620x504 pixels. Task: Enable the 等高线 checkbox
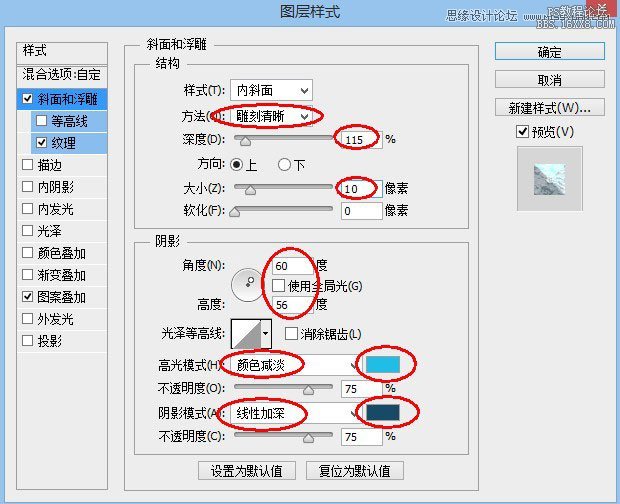pos(42,121)
